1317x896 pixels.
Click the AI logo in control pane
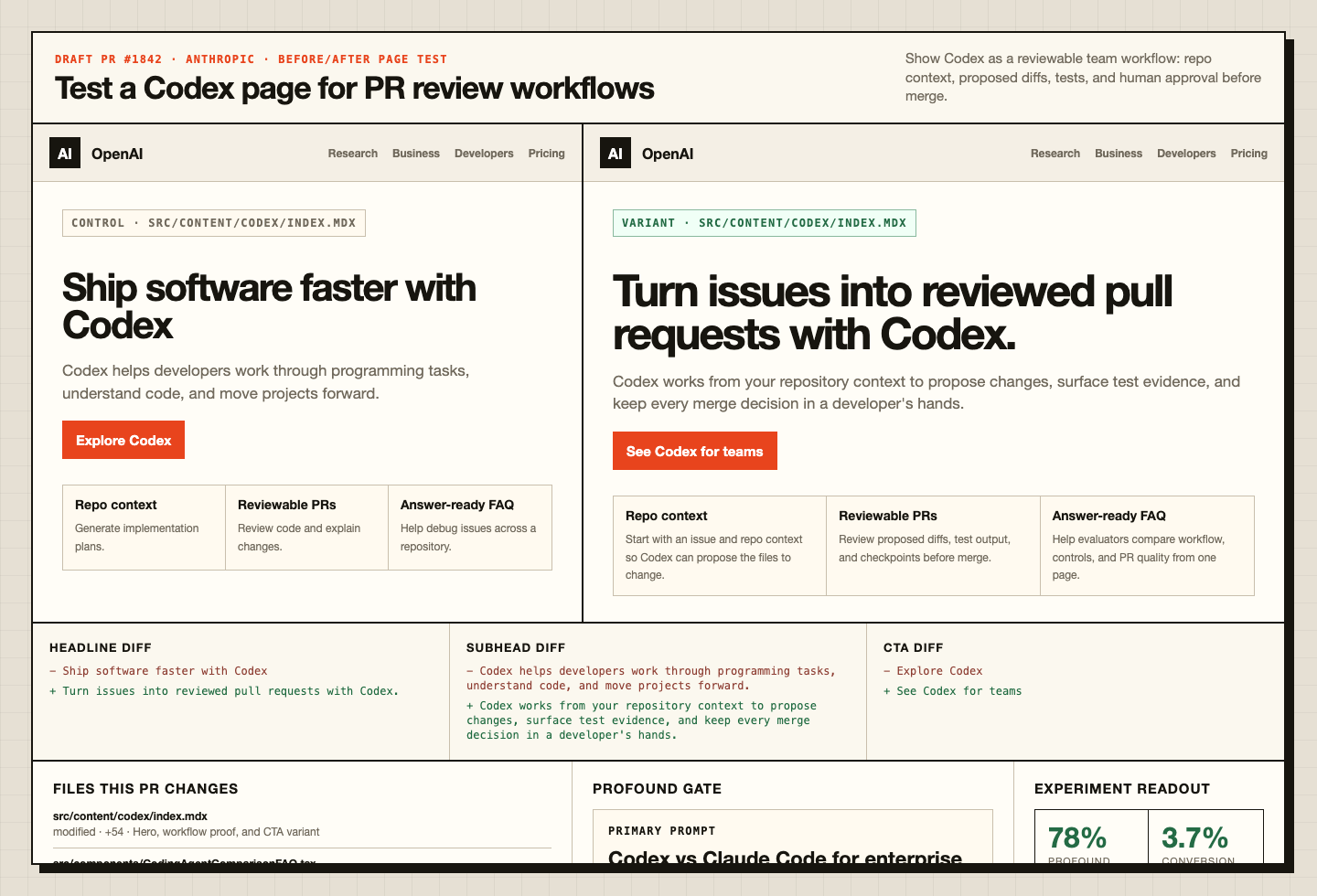click(x=65, y=154)
